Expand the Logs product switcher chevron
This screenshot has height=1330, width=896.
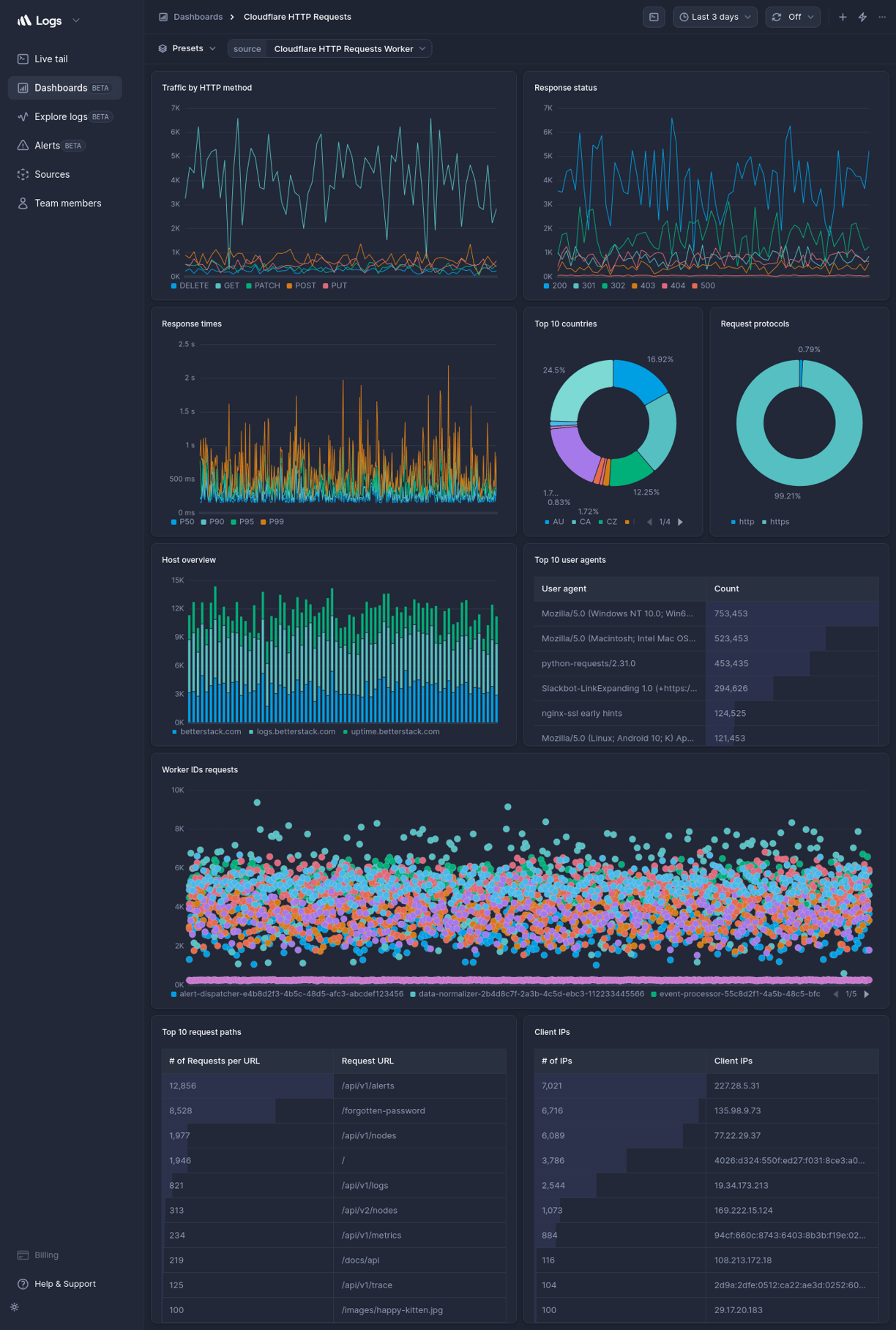[76, 20]
